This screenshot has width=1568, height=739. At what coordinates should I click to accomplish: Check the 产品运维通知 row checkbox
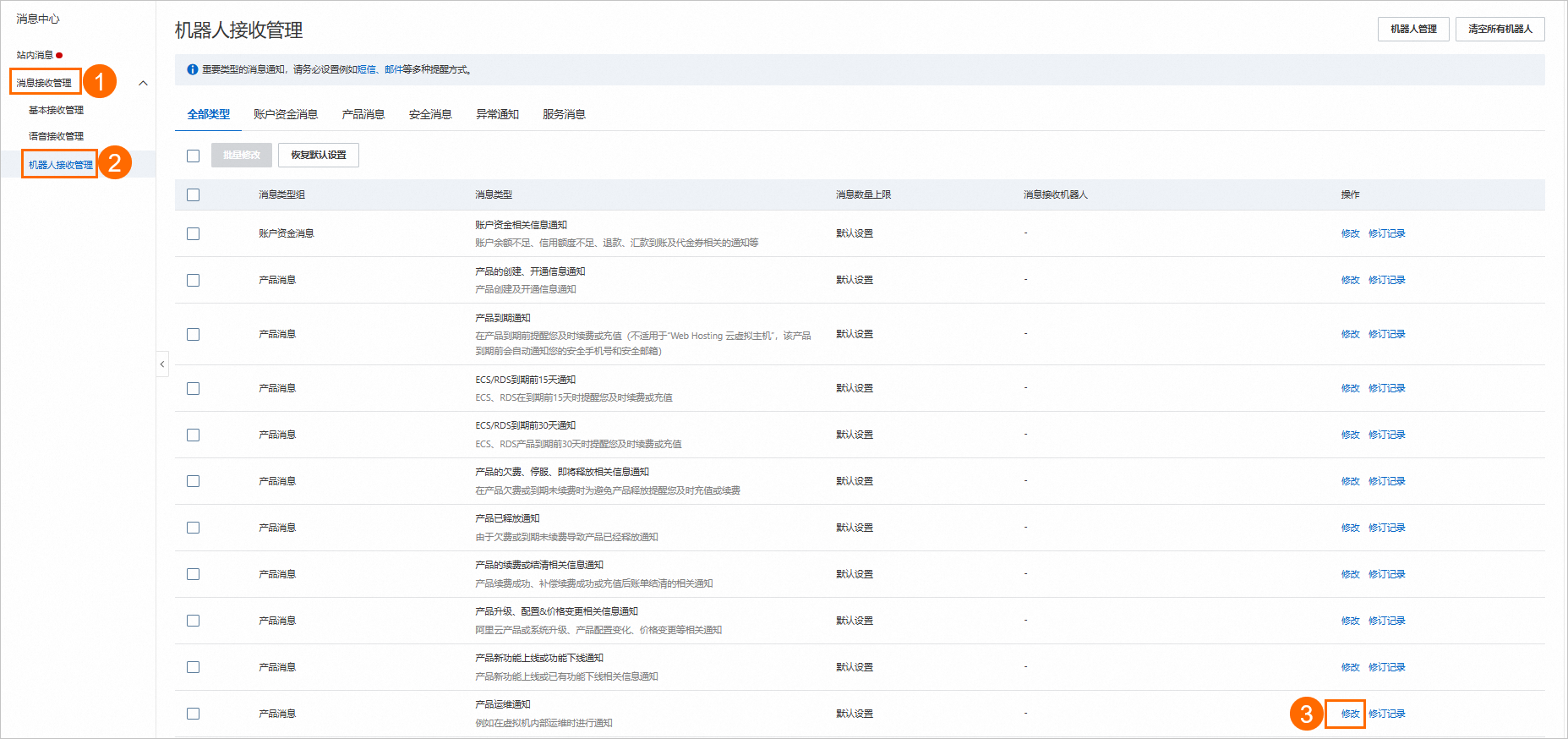[194, 714]
